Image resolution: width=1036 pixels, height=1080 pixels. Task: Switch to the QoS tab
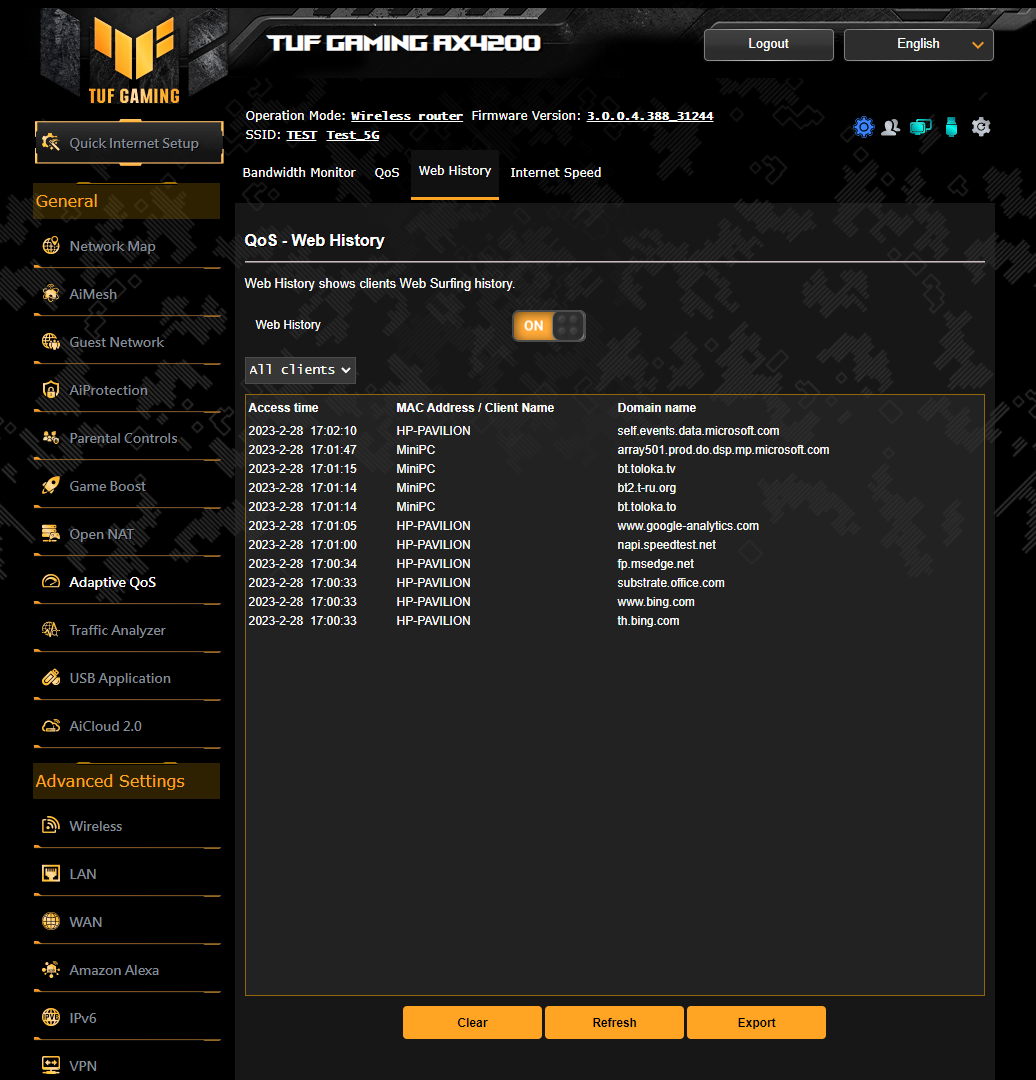click(386, 172)
